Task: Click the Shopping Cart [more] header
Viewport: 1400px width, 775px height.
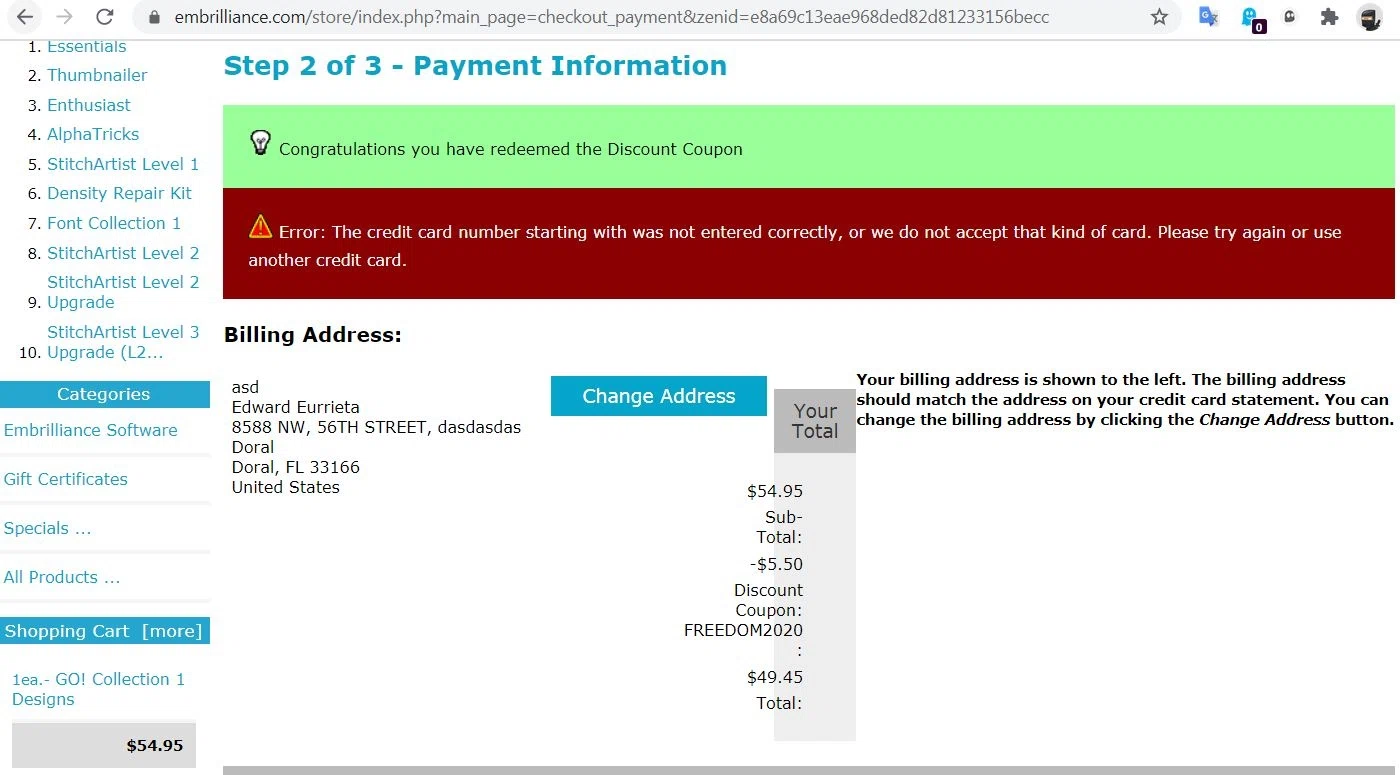Action: [104, 631]
